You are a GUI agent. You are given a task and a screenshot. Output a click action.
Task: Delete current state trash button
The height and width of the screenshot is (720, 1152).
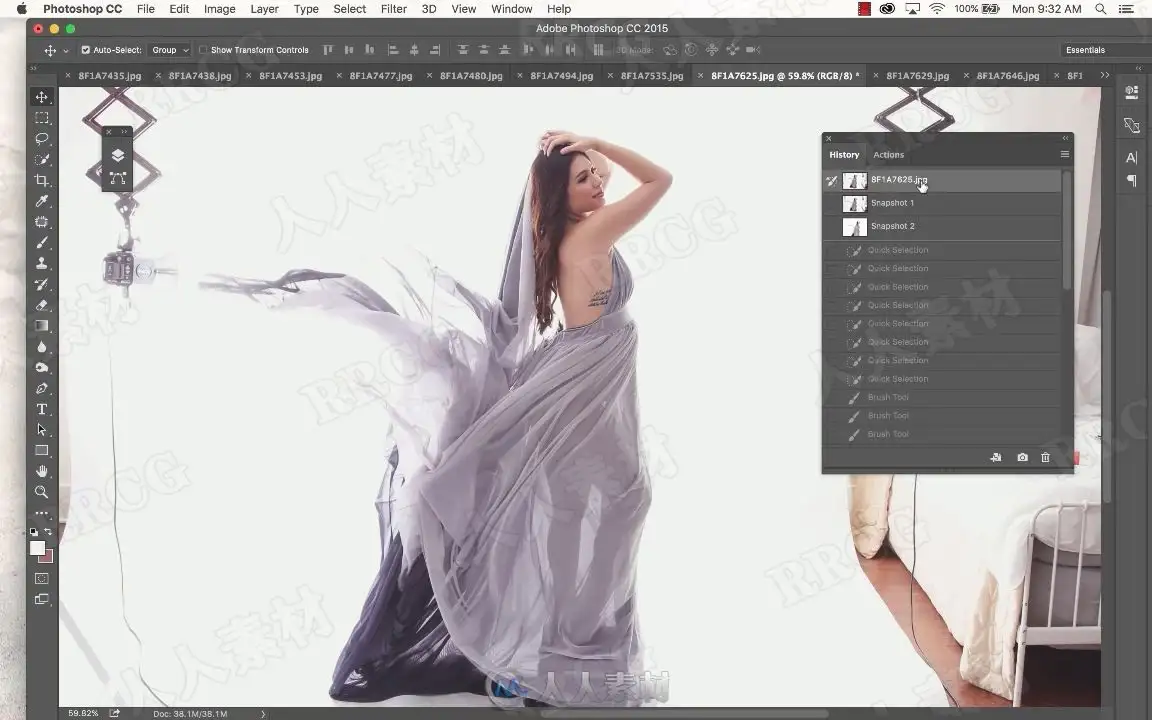[1045, 457]
